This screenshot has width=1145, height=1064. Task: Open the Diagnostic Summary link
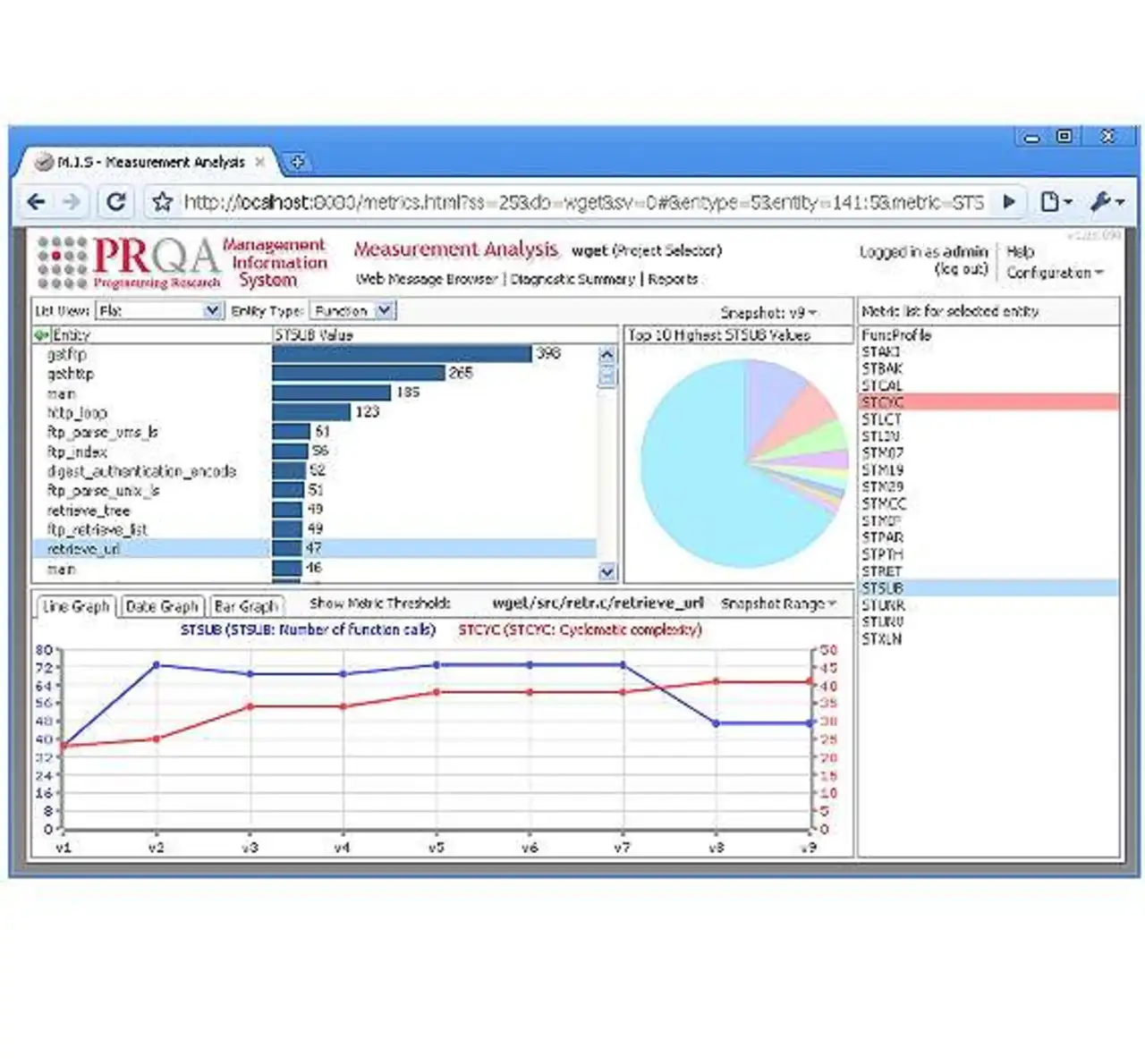(572, 279)
